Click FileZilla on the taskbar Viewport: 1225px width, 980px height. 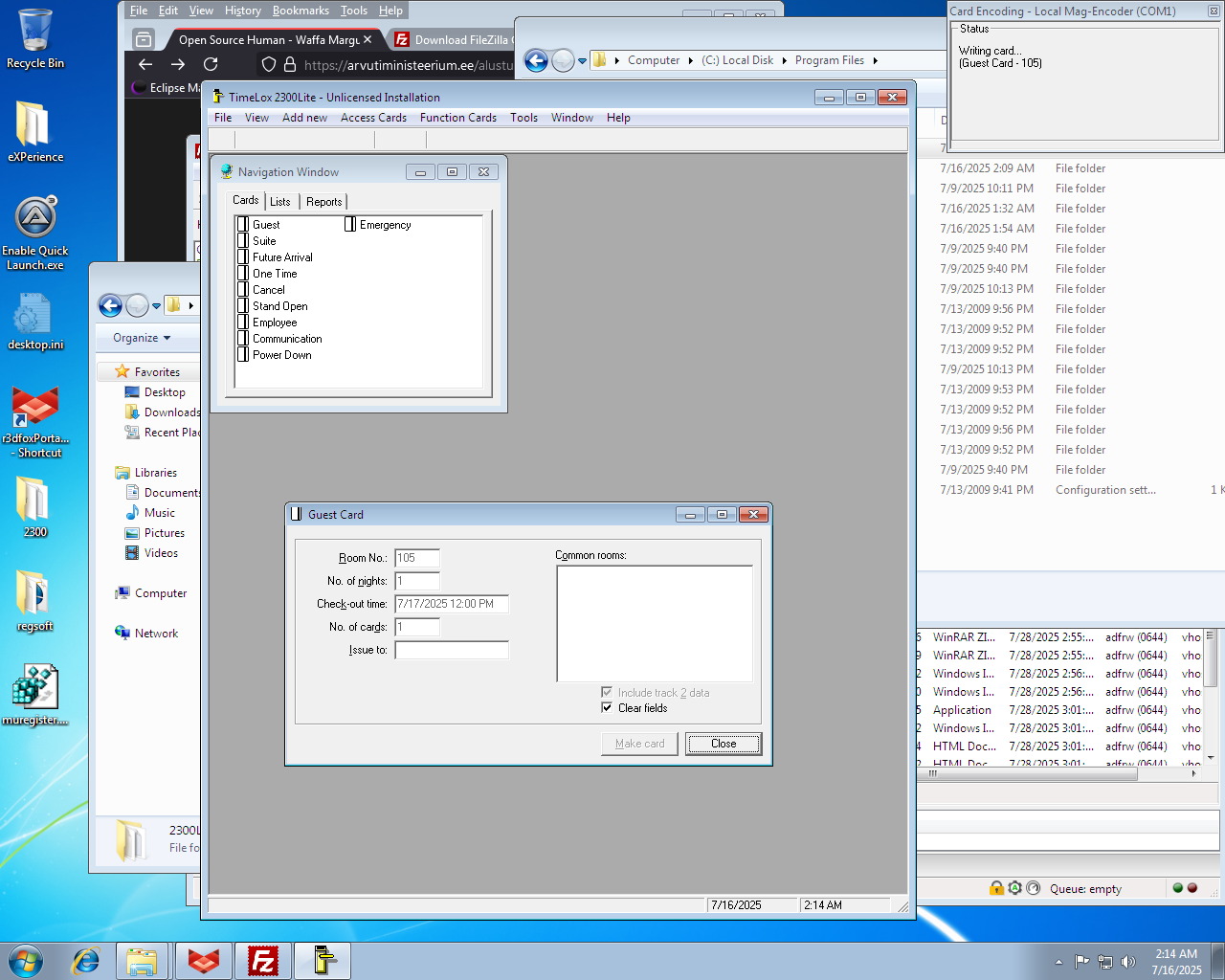coord(263,961)
